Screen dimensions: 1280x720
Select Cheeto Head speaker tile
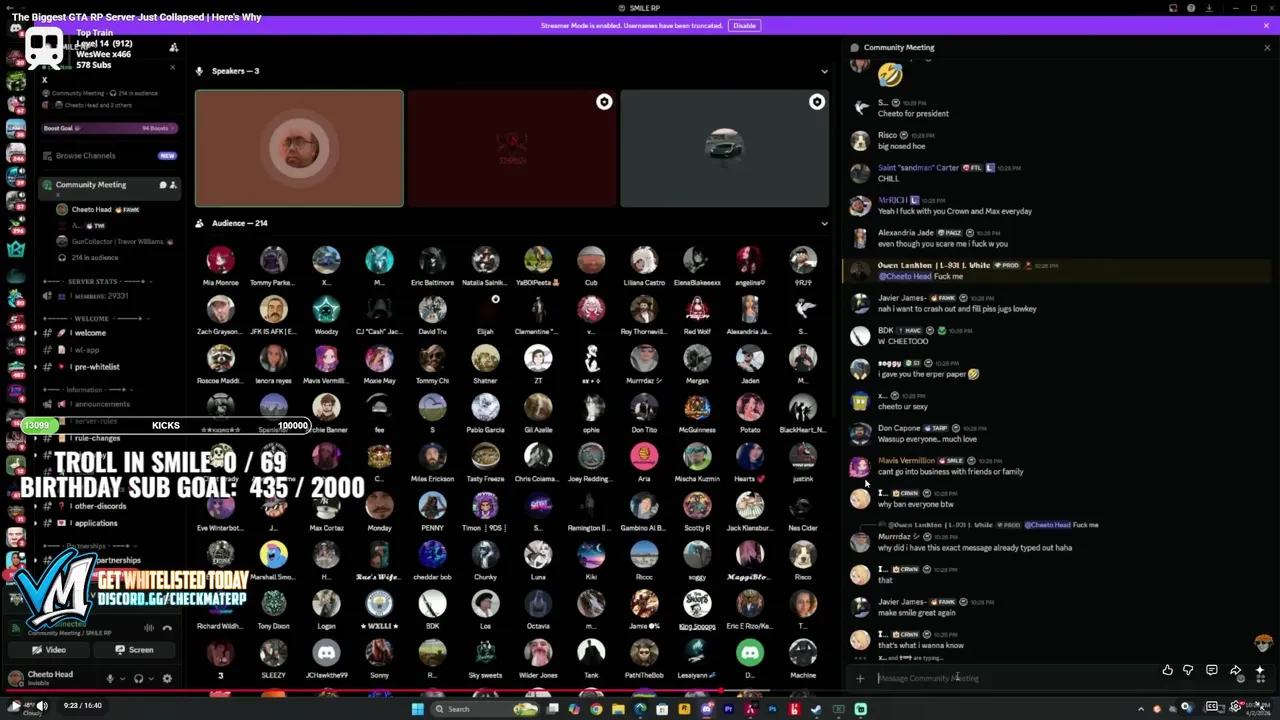[299, 149]
